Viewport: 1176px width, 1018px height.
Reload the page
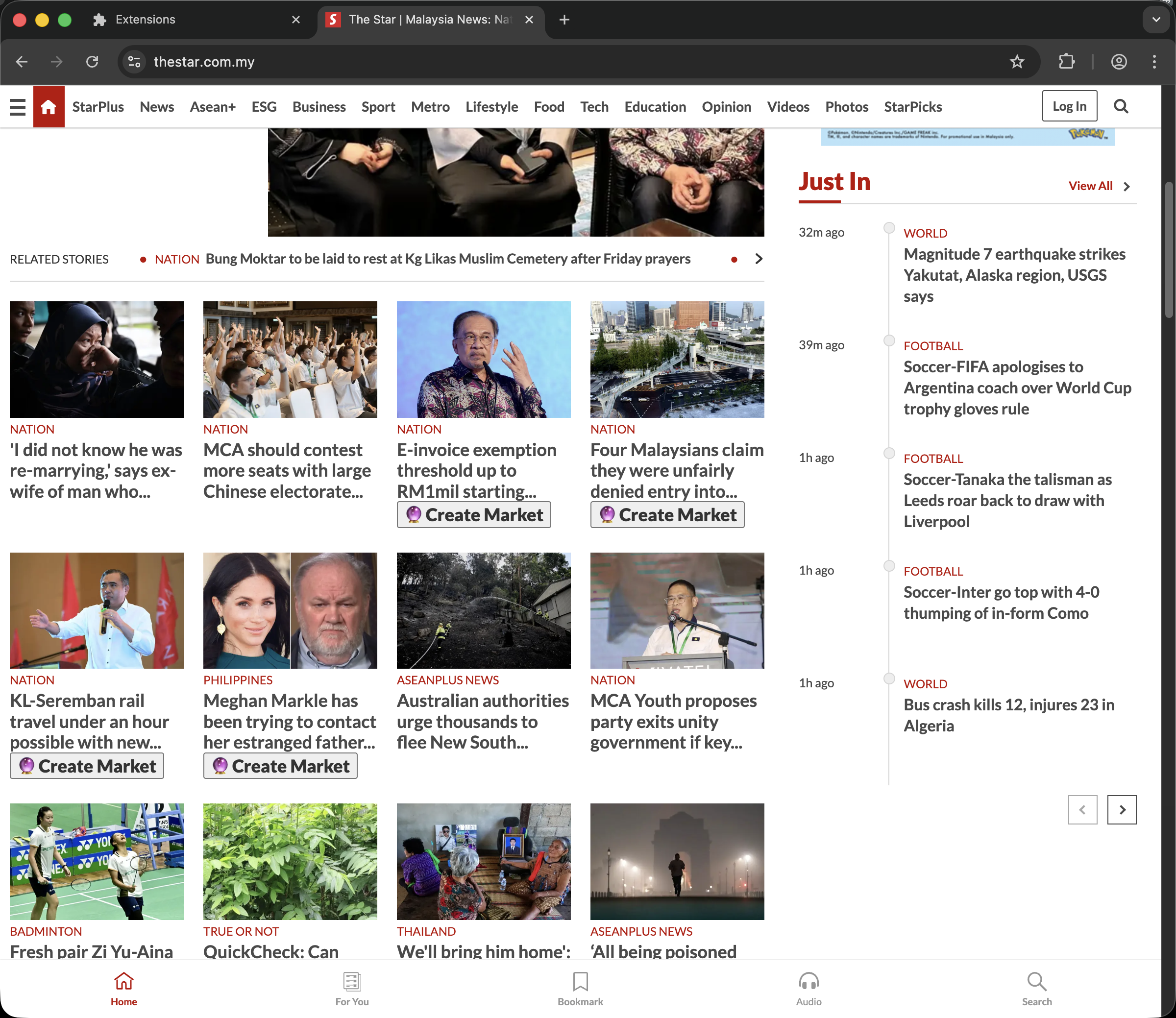[92, 62]
